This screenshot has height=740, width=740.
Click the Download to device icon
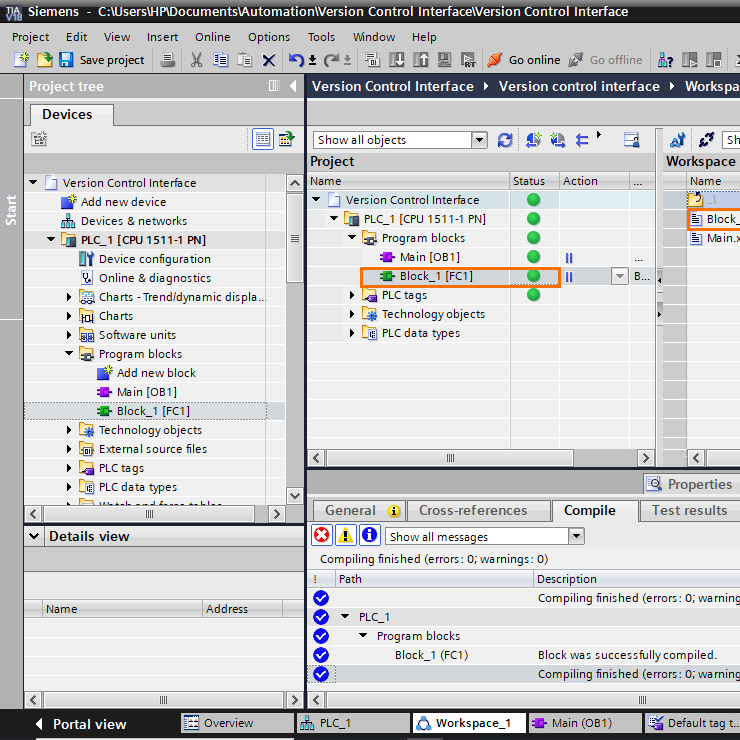(396, 60)
